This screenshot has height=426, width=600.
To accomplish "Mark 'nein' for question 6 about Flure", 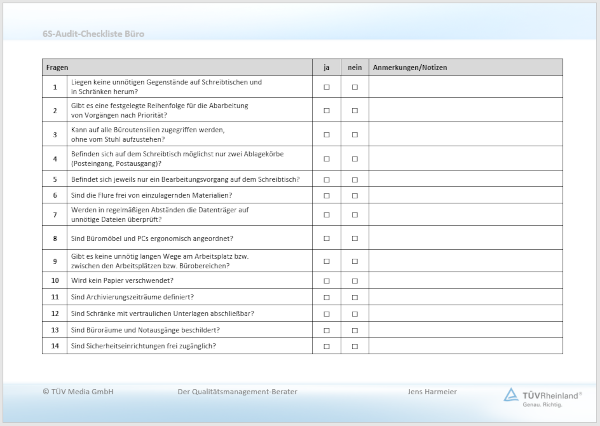I will point(355,196).
